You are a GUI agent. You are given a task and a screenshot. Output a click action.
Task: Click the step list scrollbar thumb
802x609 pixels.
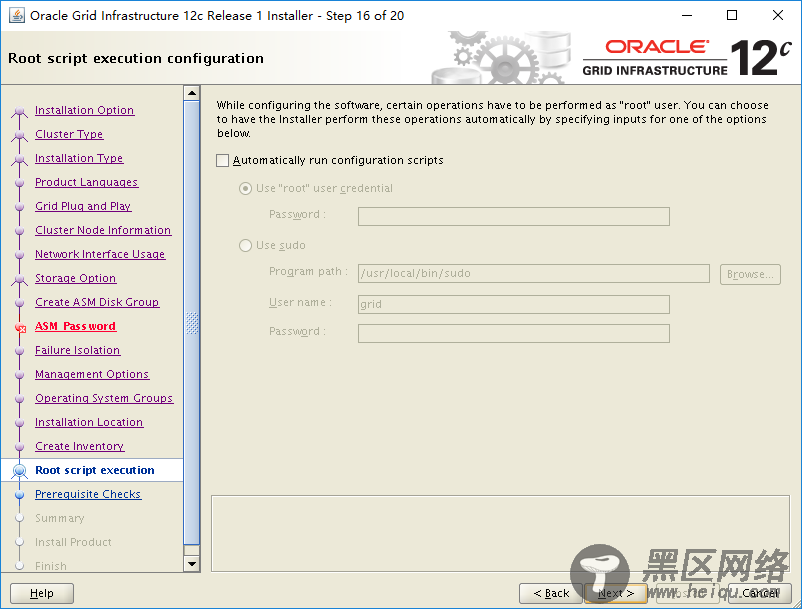[x=192, y=323]
